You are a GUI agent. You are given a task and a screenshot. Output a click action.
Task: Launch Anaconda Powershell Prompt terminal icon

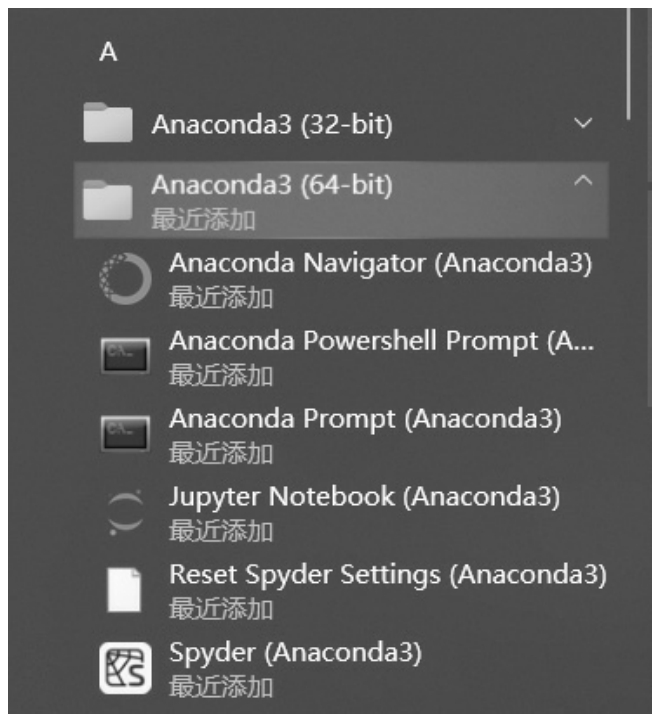pos(125,356)
